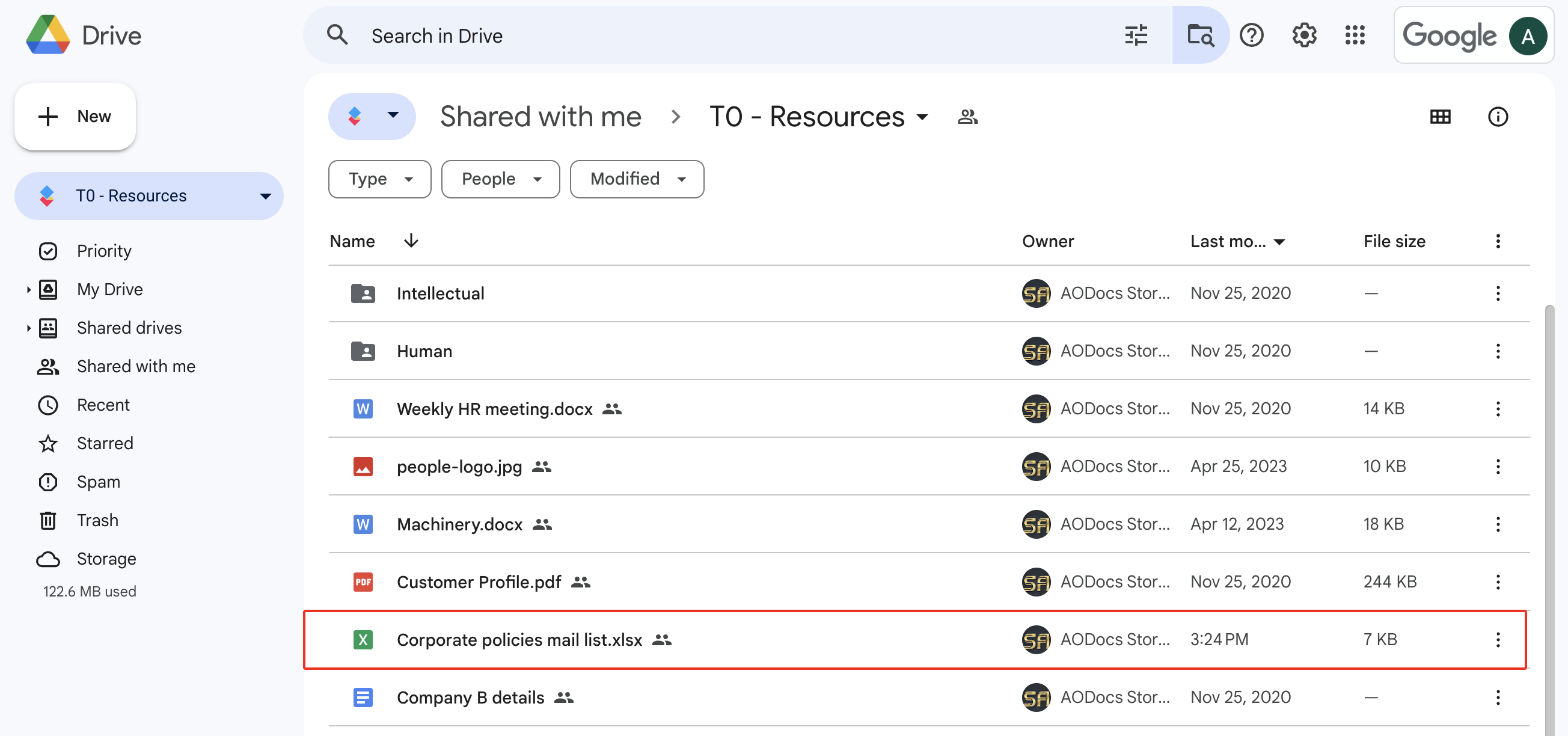Select people-logo.jpg file name
This screenshot has width=1568, height=736.
(459, 467)
